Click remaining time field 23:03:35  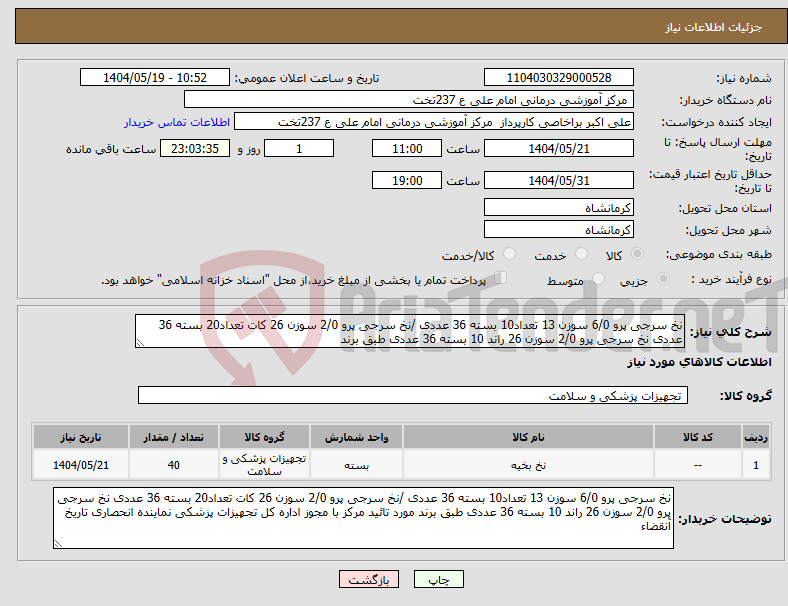pos(195,148)
